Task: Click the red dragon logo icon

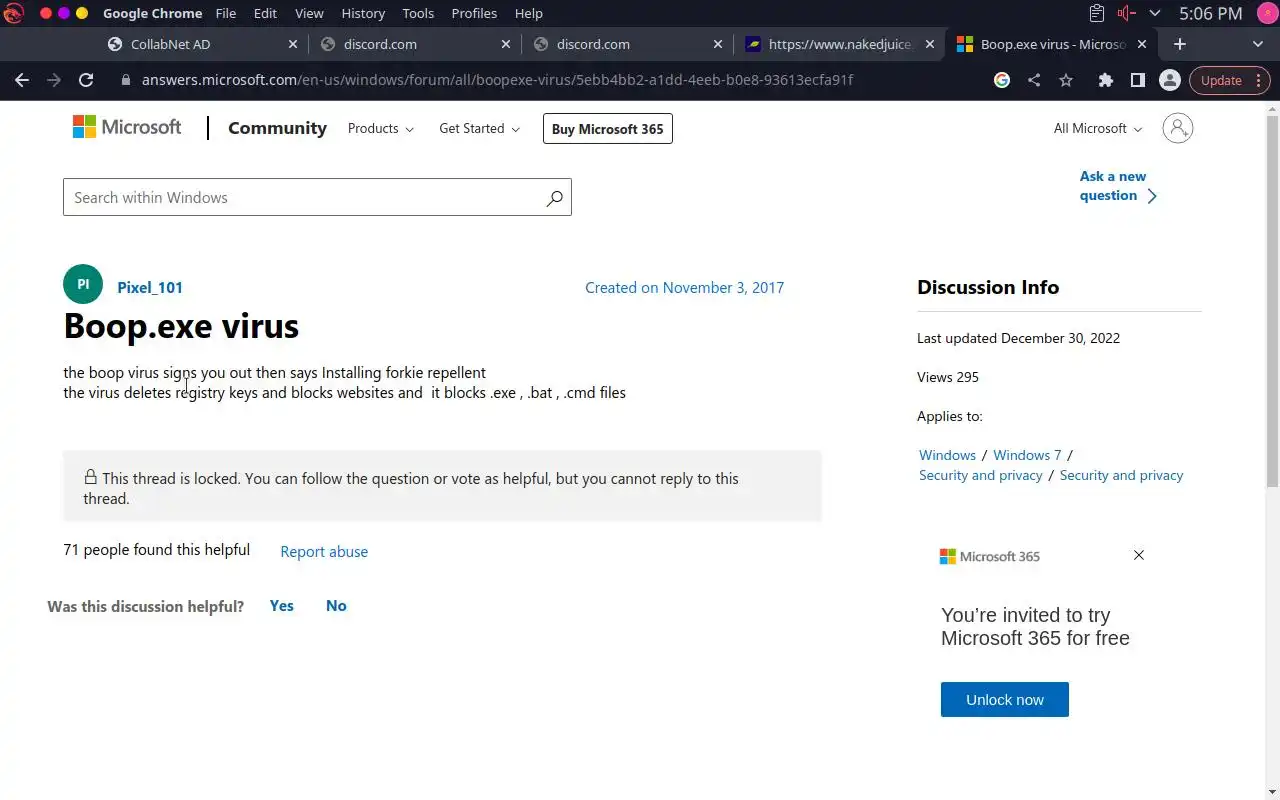Action: coord(14,13)
